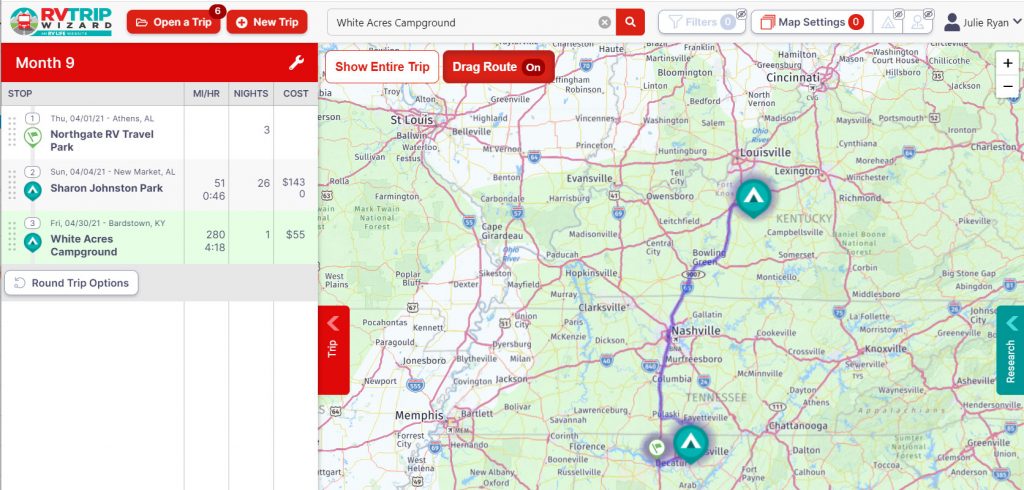This screenshot has height=490, width=1024.
Task: Collapse the Trip panel red tab
Action: point(334,350)
